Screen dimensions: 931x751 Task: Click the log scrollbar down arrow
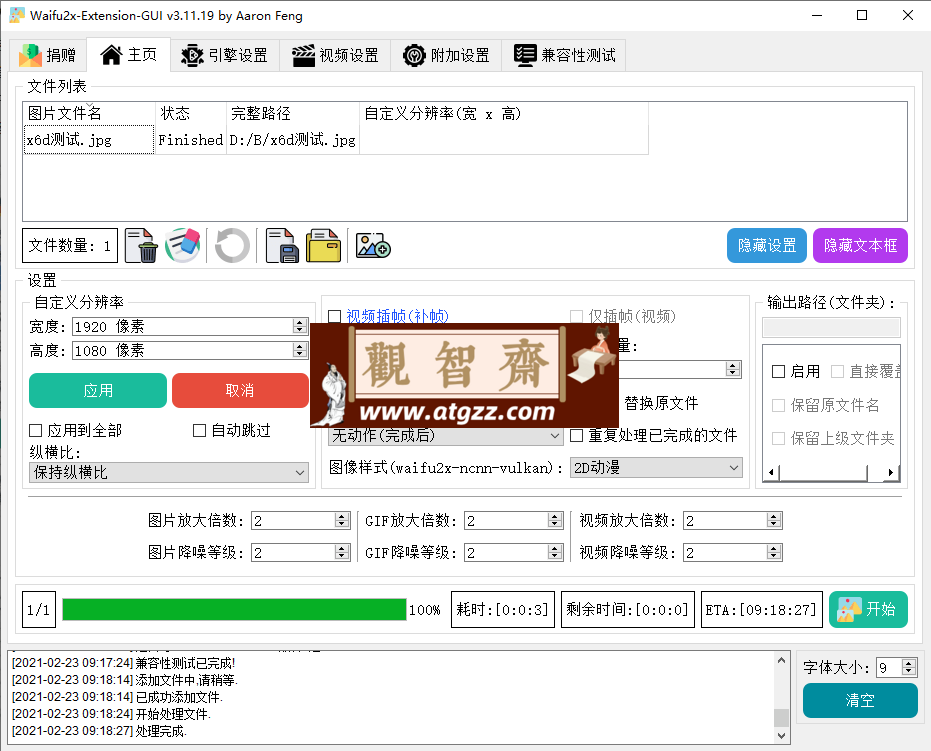click(x=781, y=736)
